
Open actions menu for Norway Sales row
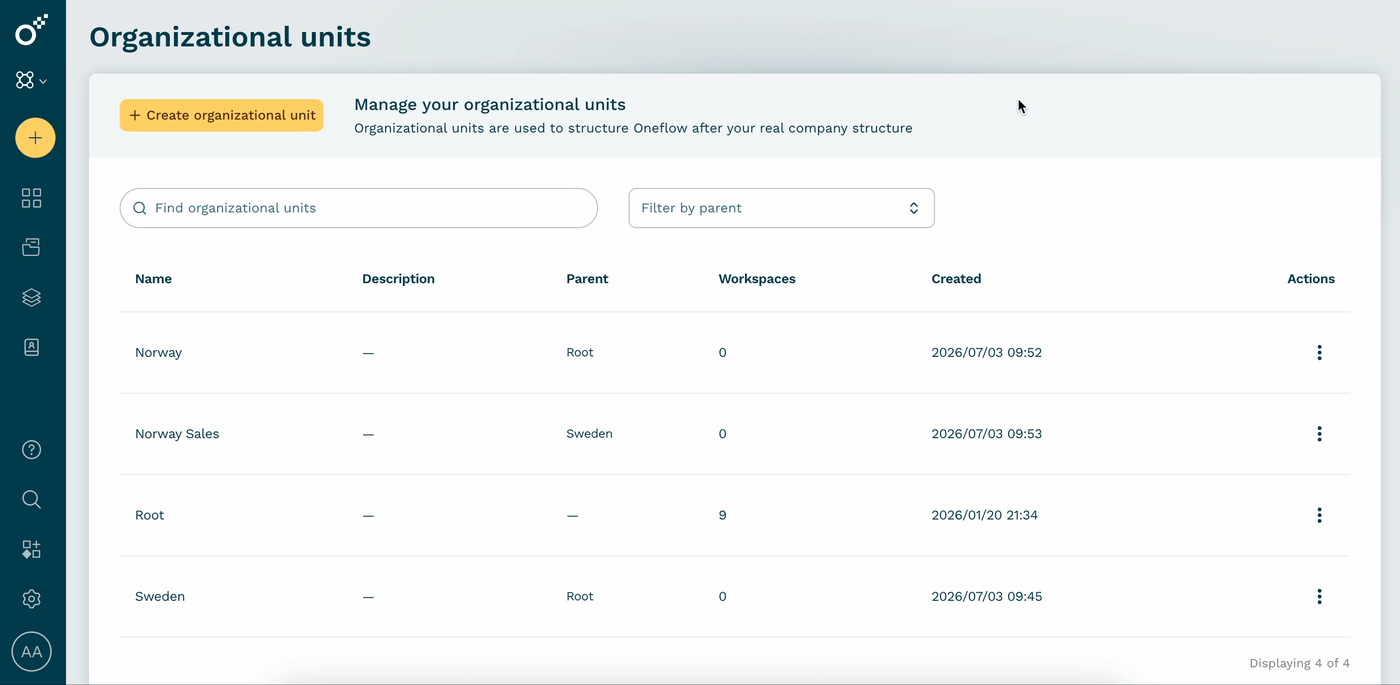1319,434
